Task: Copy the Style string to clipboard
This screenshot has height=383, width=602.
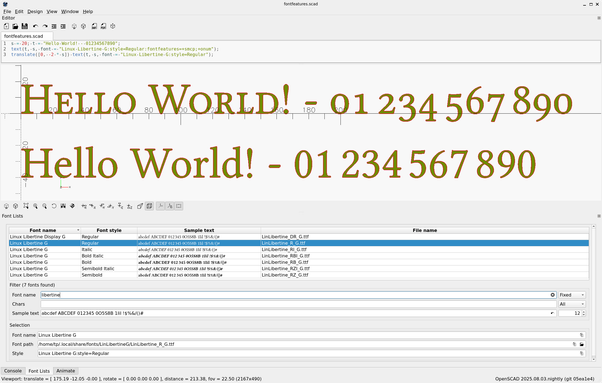Action: (x=582, y=353)
